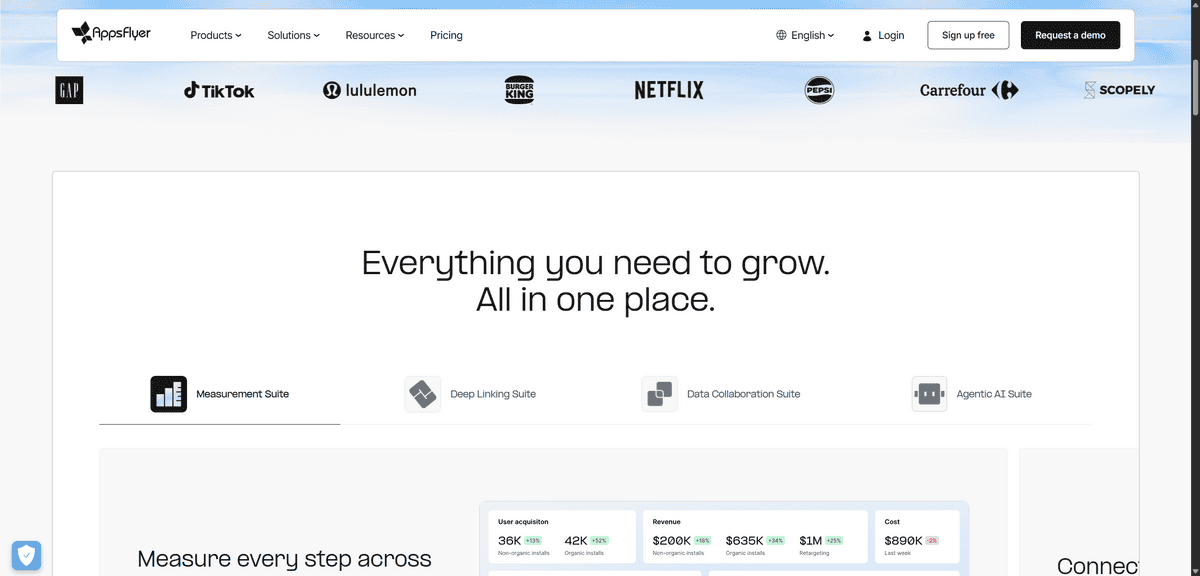The image size is (1200, 576).
Task: Switch to the Deep Linking Suite tab
Action: (492, 394)
